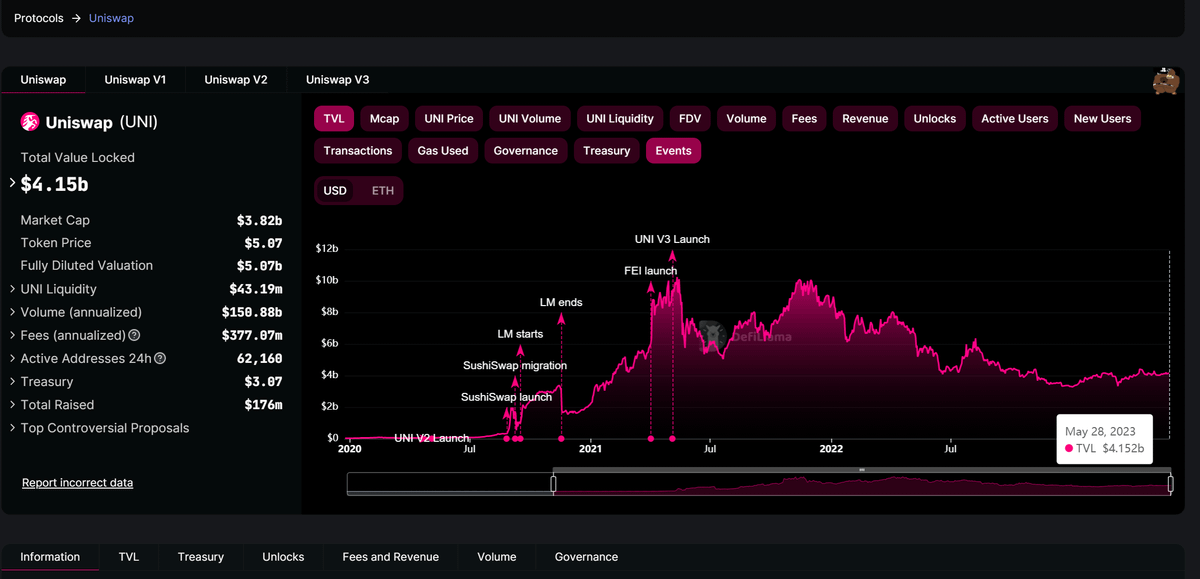Click the FEI launch event marker dot
The height and width of the screenshot is (579, 1200).
(651, 438)
